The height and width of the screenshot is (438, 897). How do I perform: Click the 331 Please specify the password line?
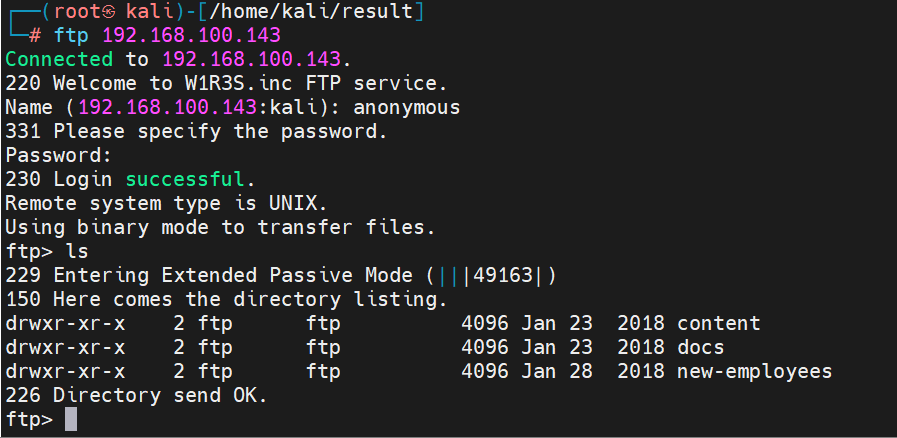195,131
